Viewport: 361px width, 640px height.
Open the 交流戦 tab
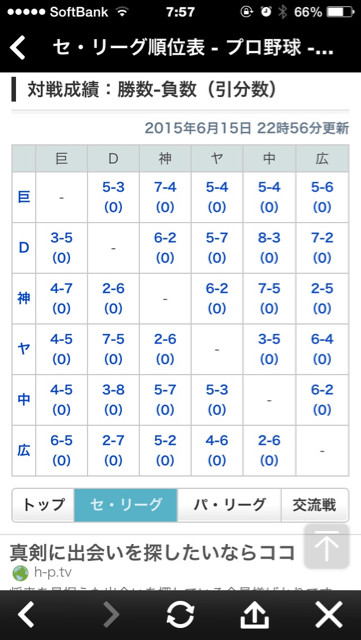tap(315, 505)
